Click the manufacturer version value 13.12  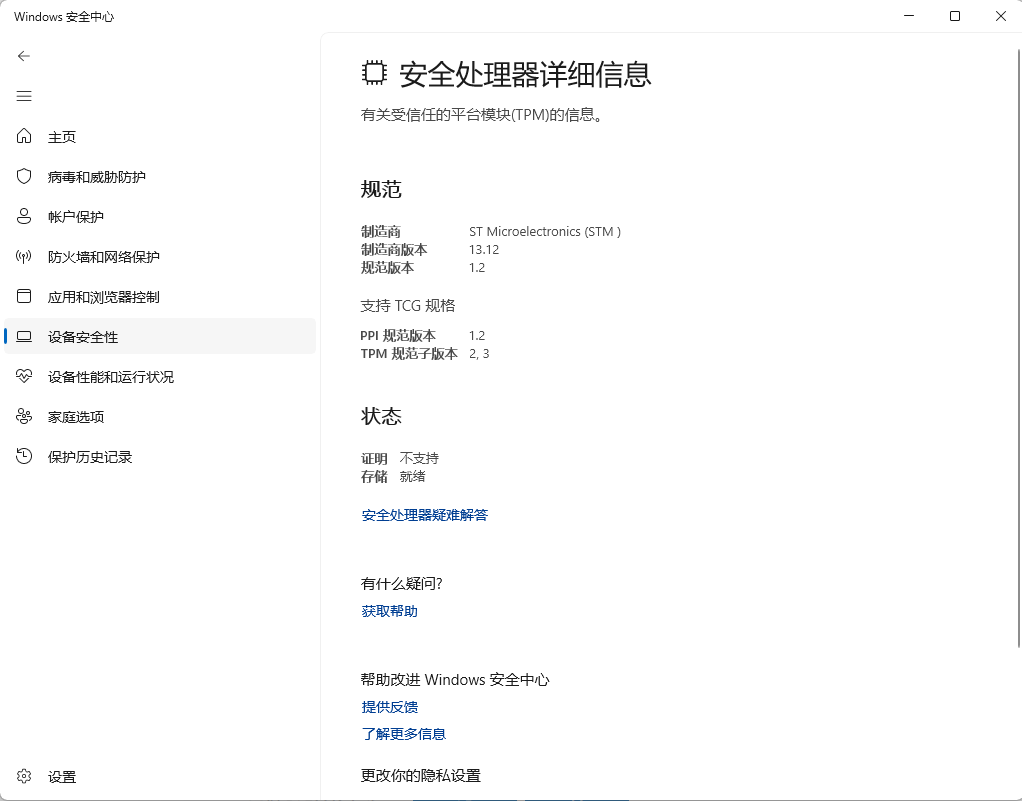point(484,250)
